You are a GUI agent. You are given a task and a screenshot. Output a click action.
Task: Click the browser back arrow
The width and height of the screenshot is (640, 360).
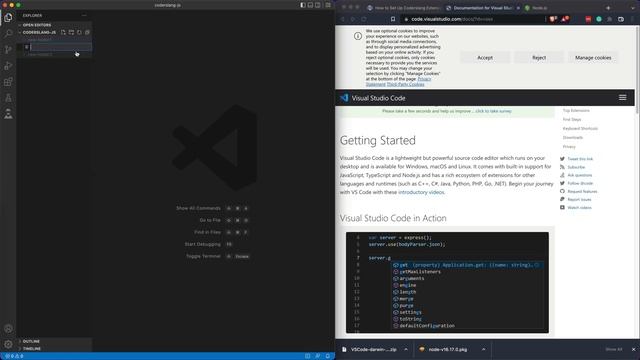click(x=342, y=19)
